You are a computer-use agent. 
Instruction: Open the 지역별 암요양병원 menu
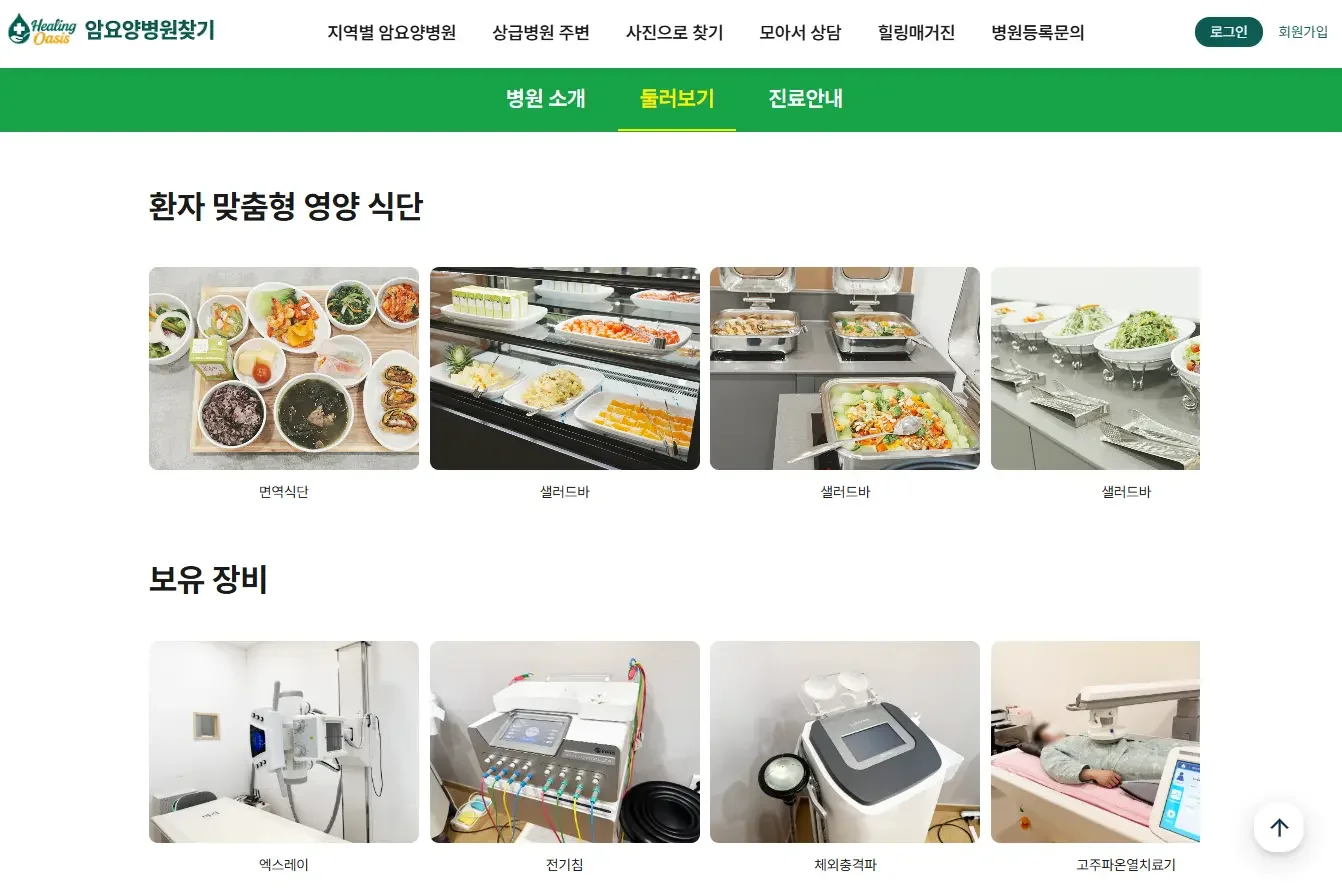pyautogui.click(x=392, y=32)
